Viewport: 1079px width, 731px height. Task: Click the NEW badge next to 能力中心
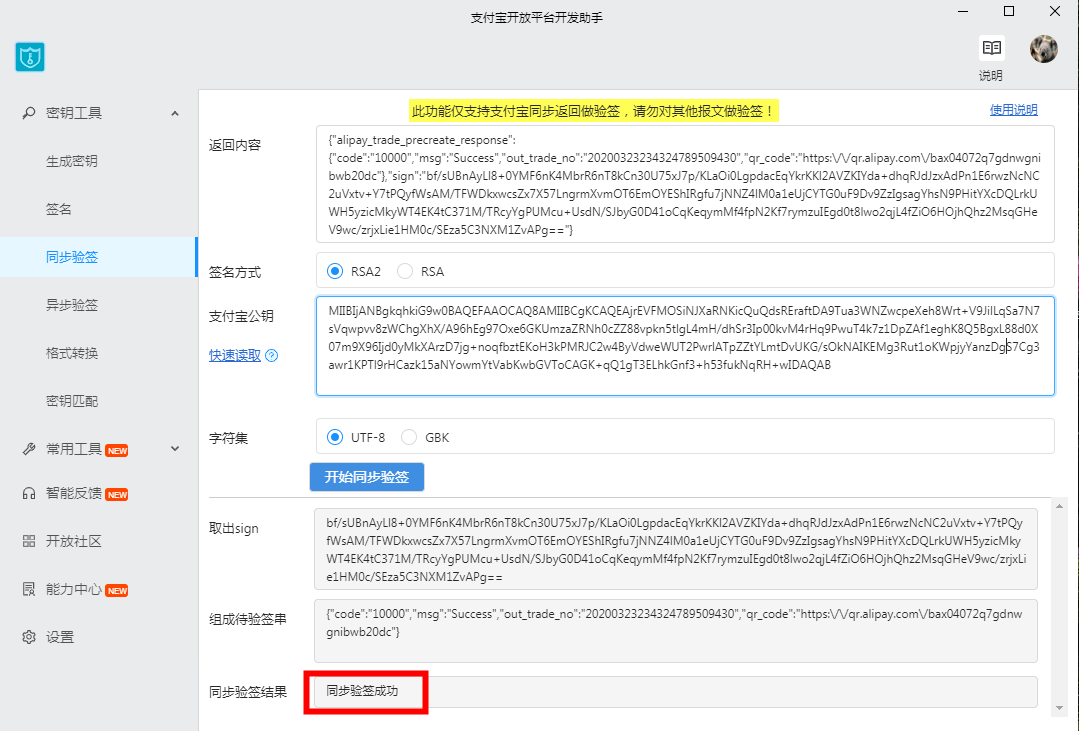coord(117,591)
